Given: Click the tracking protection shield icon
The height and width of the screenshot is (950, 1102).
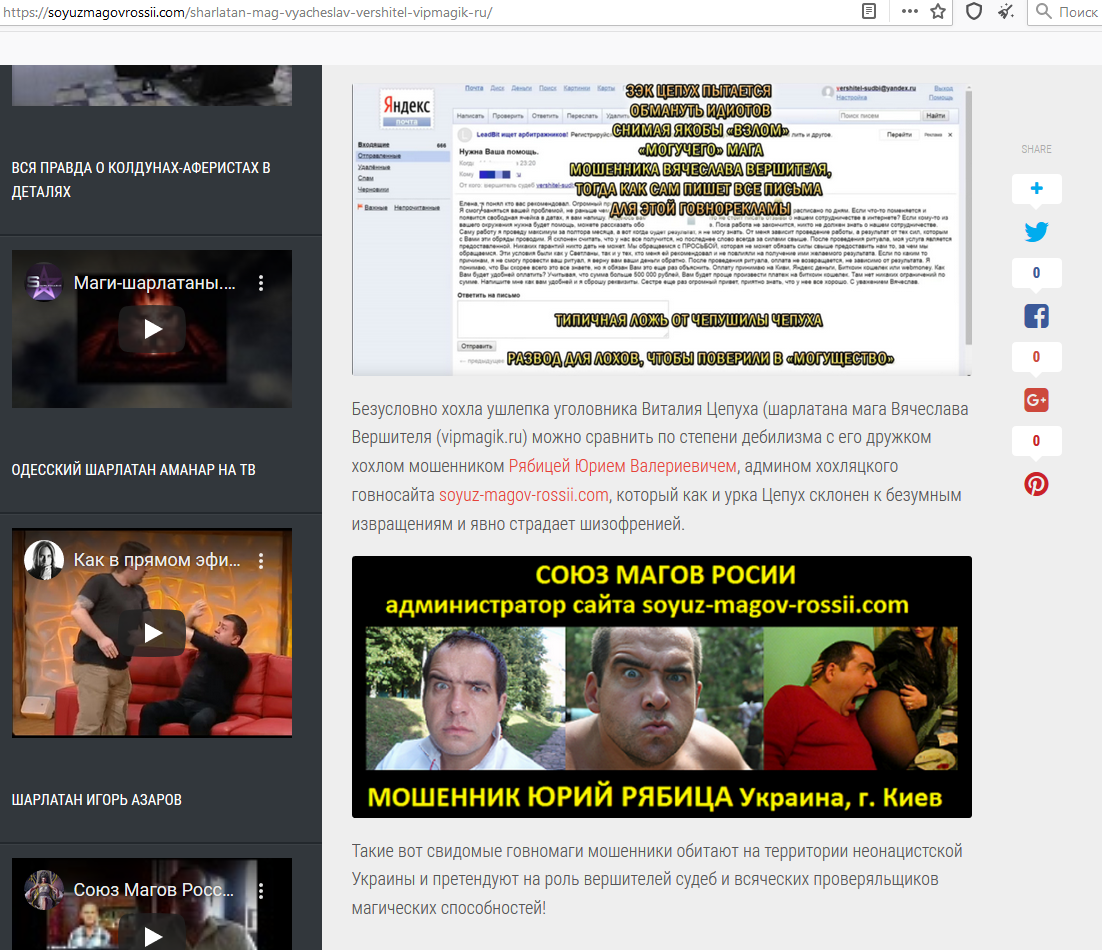Looking at the screenshot, I should (x=973, y=12).
